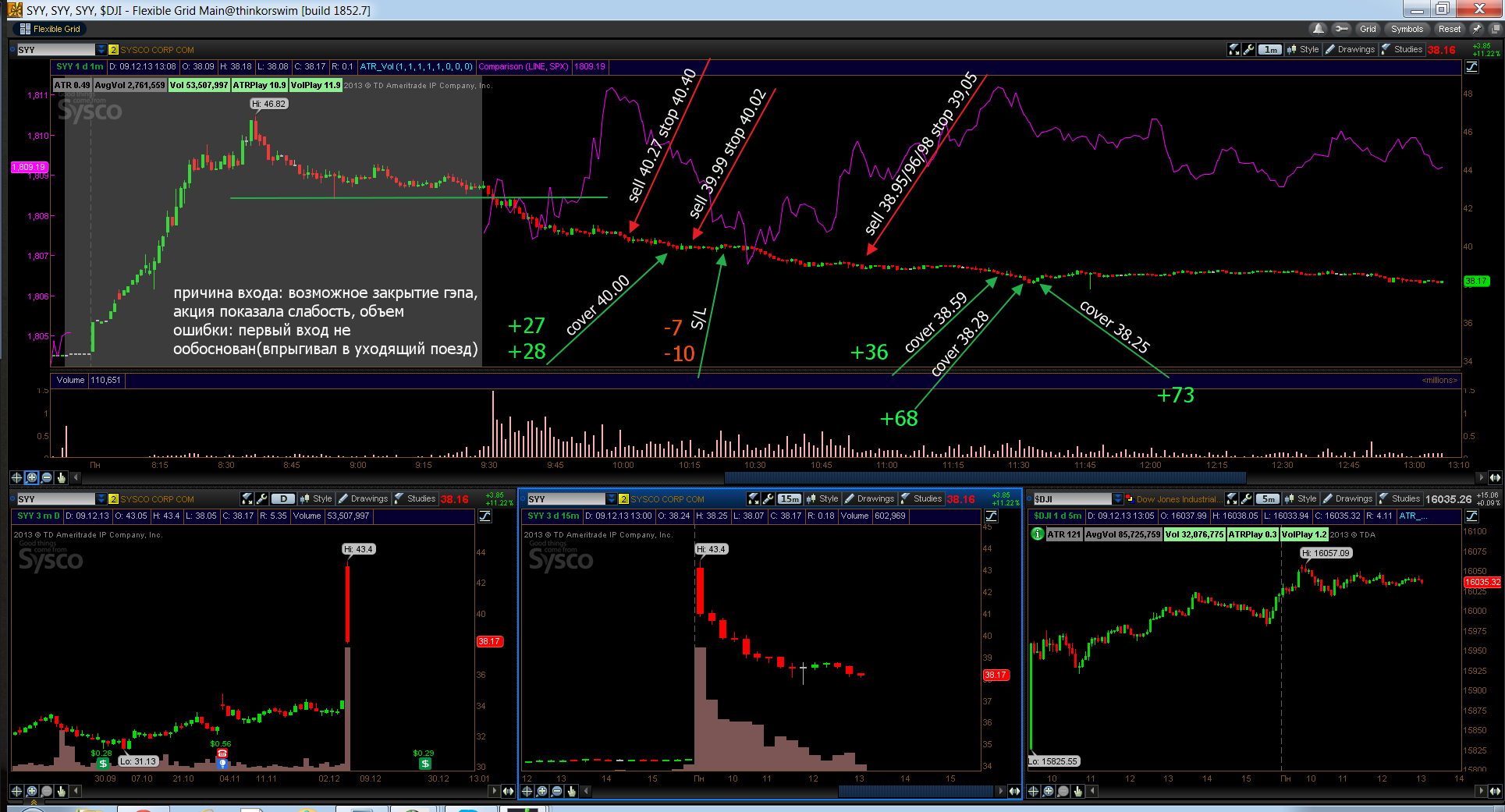
Task: Open the Studies menu on the 1m SYY chart
Action: [x=1401, y=49]
